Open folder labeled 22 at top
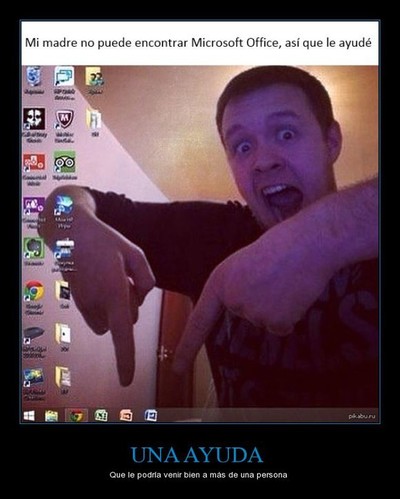This screenshot has width=400, height=499. point(94,77)
